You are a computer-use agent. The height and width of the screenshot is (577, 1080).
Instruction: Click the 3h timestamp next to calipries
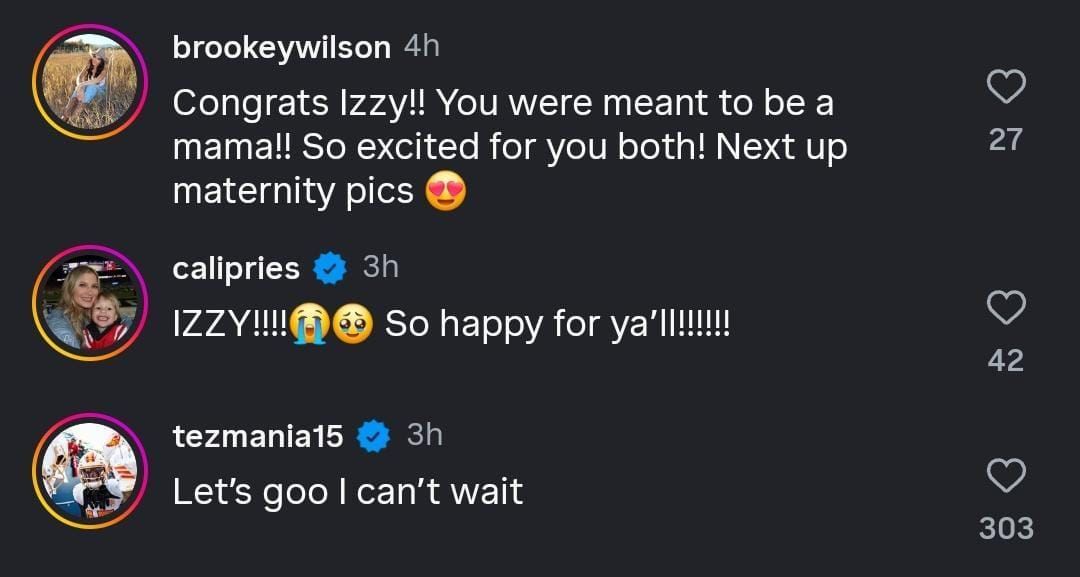pos(380,267)
